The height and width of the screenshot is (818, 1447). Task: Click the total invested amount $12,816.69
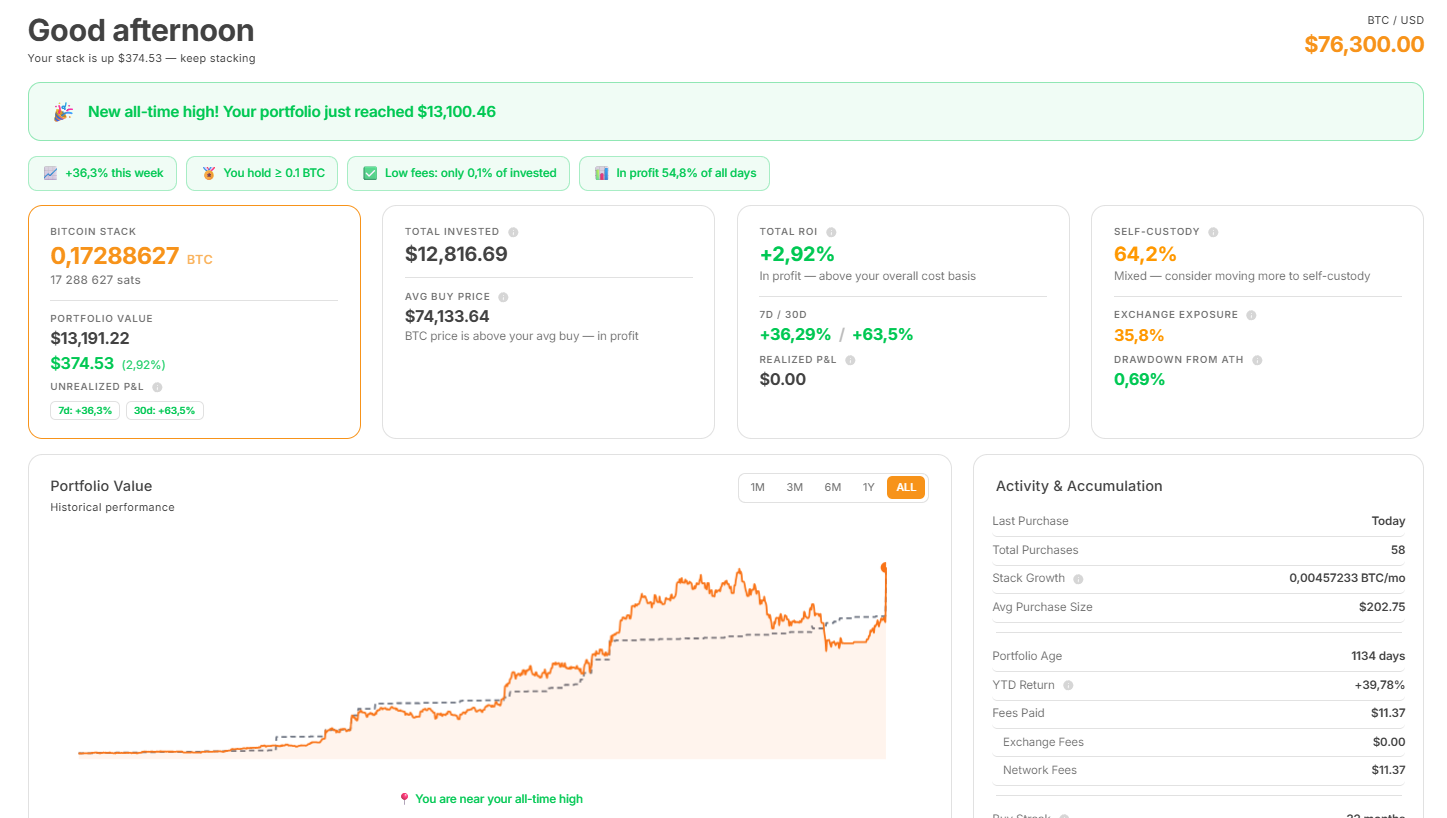pos(456,254)
